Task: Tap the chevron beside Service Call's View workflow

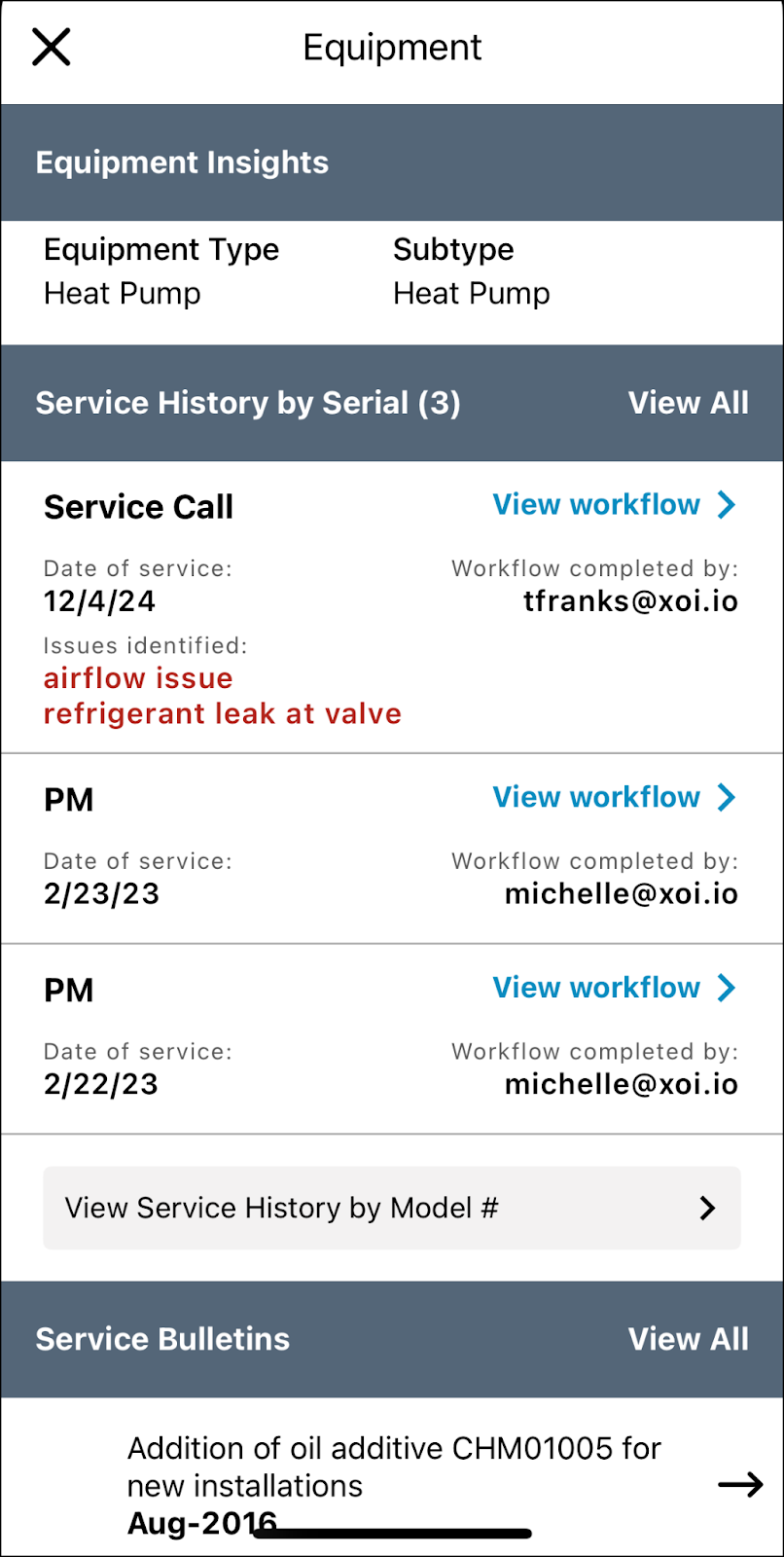Action: click(727, 505)
